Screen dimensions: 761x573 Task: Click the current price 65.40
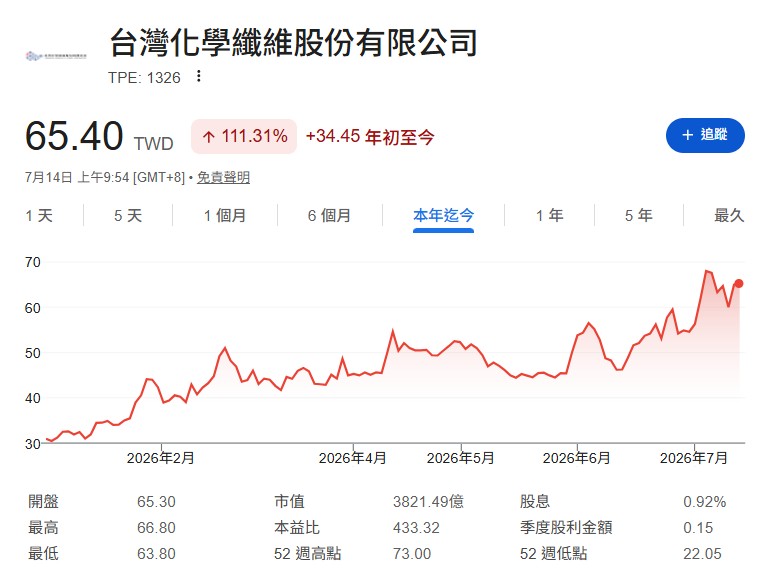74,135
